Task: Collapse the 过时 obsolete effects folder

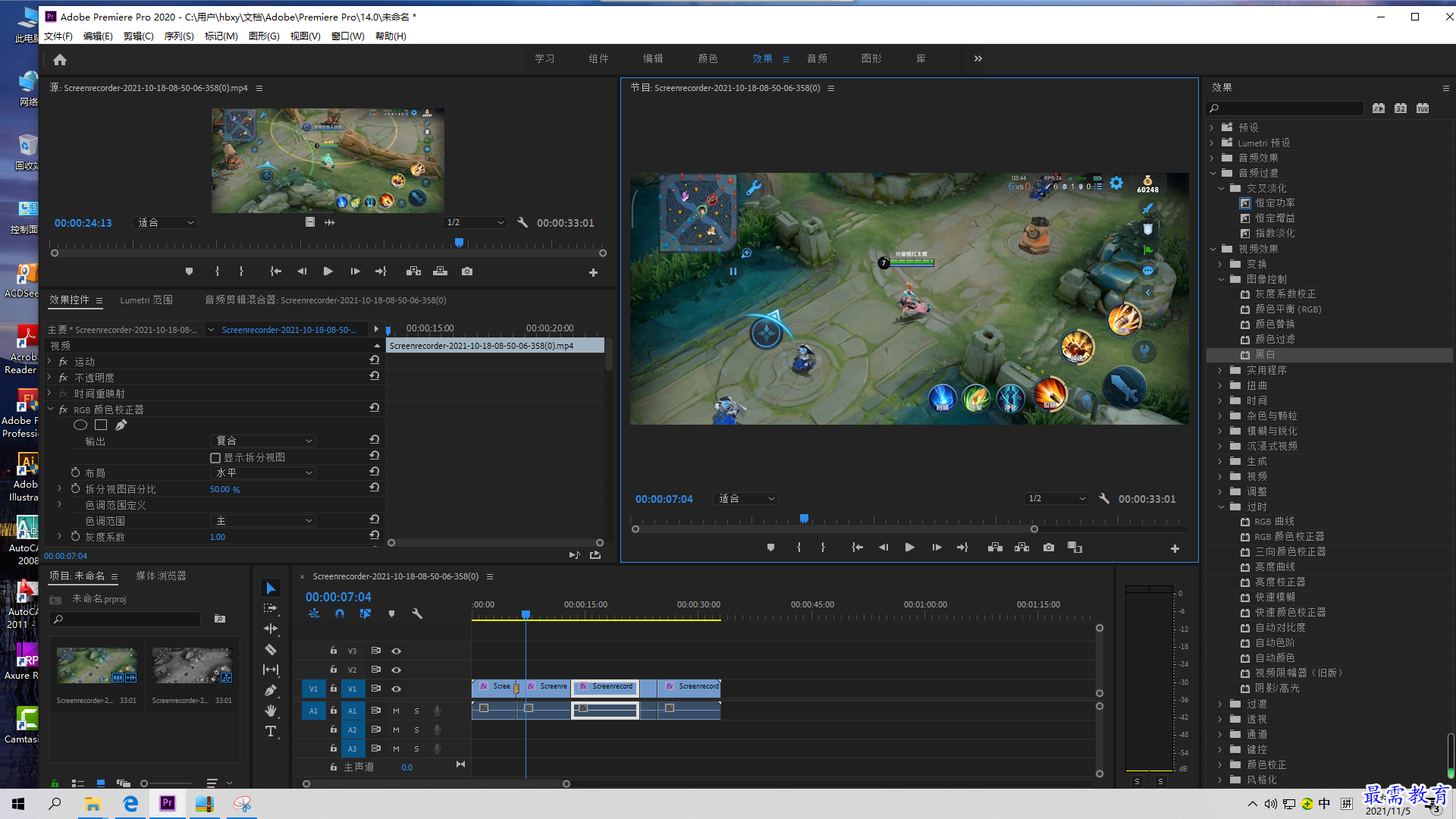Action: tap(1221, 507)
